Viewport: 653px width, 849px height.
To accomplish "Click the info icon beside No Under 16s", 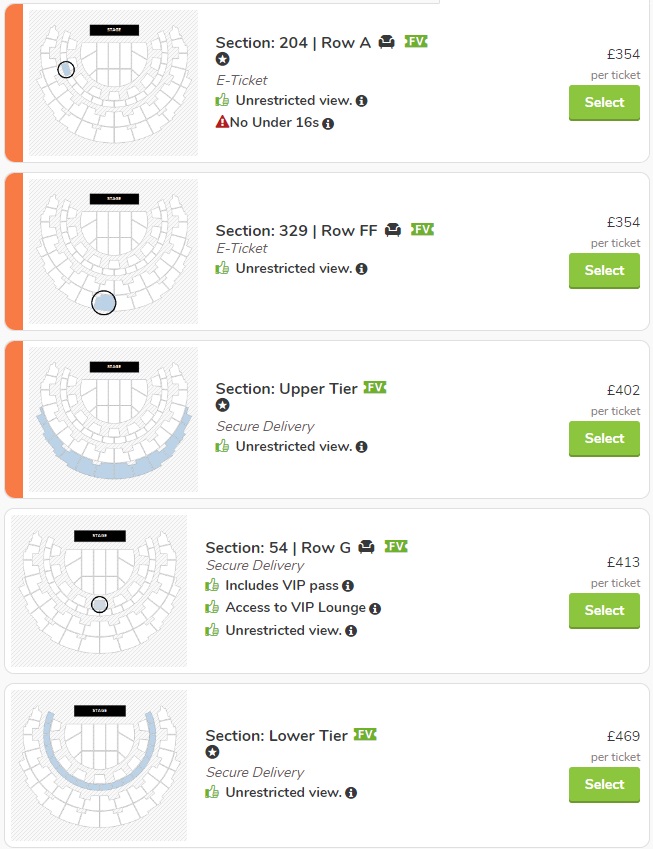I will pos(328,123).
